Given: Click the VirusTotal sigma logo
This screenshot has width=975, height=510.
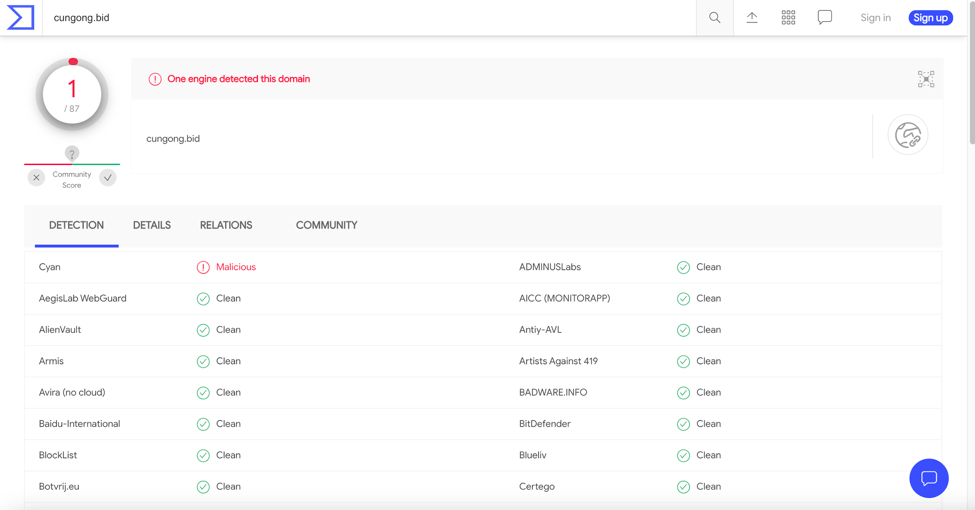Looking at the screenshot, I should (x=21, y=17).
